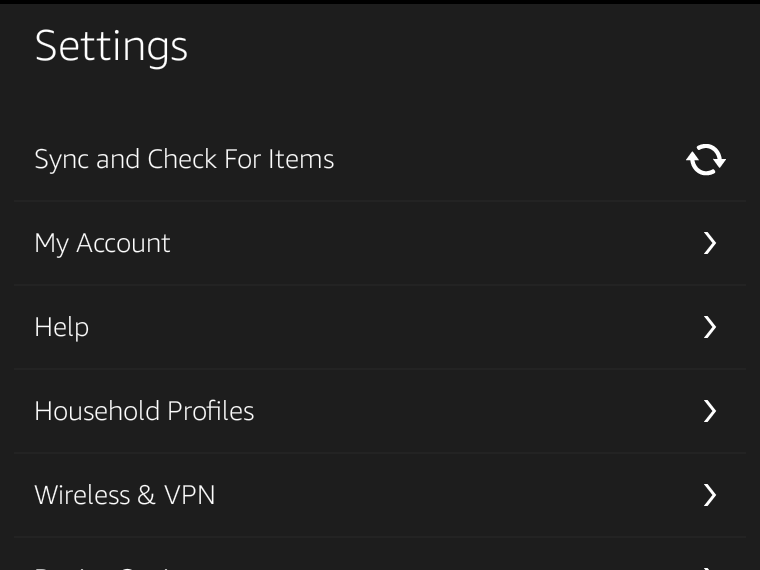Click the divider line below the Help row

pyautogui.click(x=380, y=369)
